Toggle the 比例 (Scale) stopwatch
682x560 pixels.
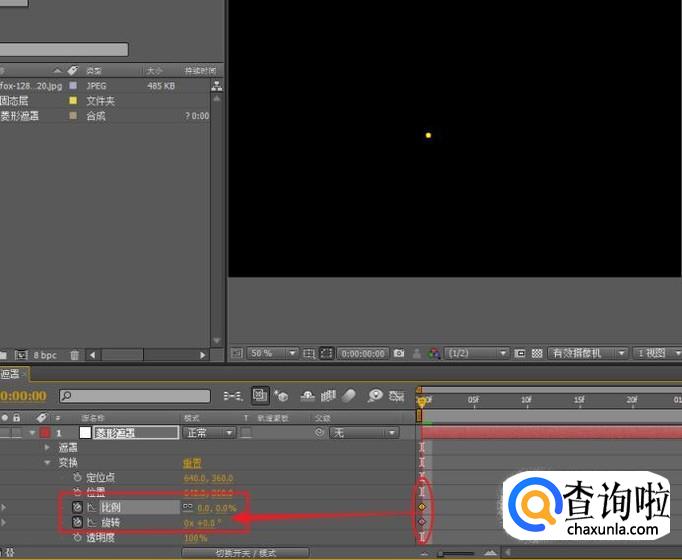pos(78,507)
